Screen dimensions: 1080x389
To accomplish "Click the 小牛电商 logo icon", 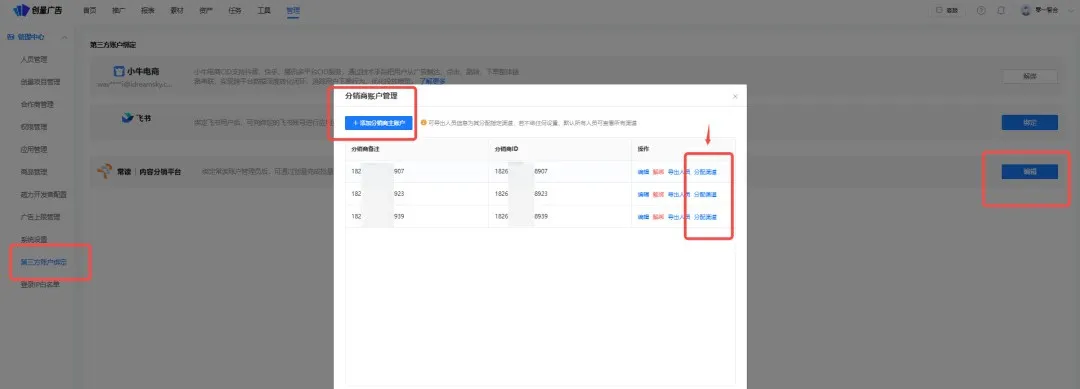I will pos(118,71).
